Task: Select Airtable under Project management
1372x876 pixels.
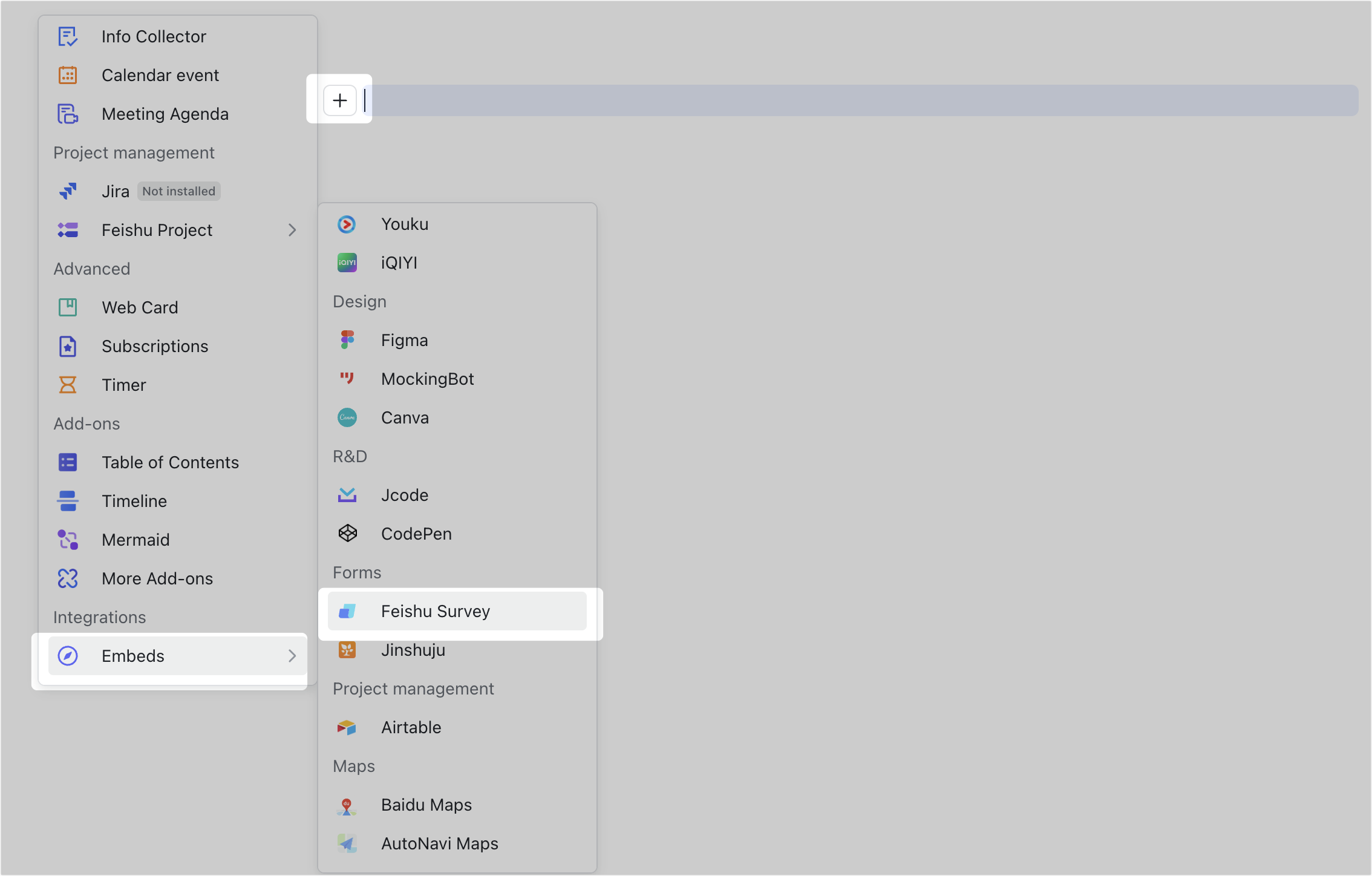Action: point(457,727)
